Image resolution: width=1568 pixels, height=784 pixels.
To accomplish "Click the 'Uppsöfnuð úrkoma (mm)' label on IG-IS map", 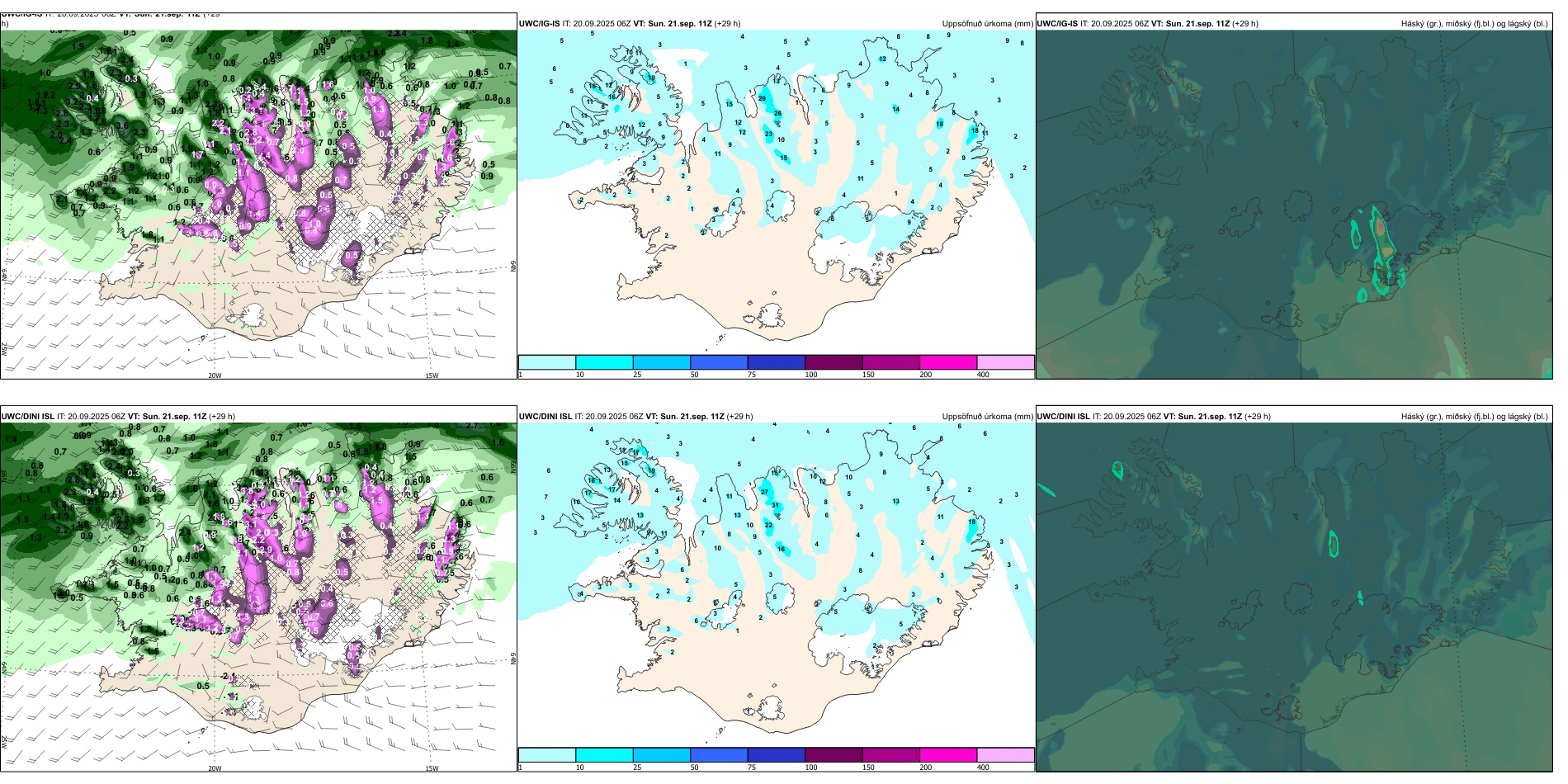I will [987, 24].
